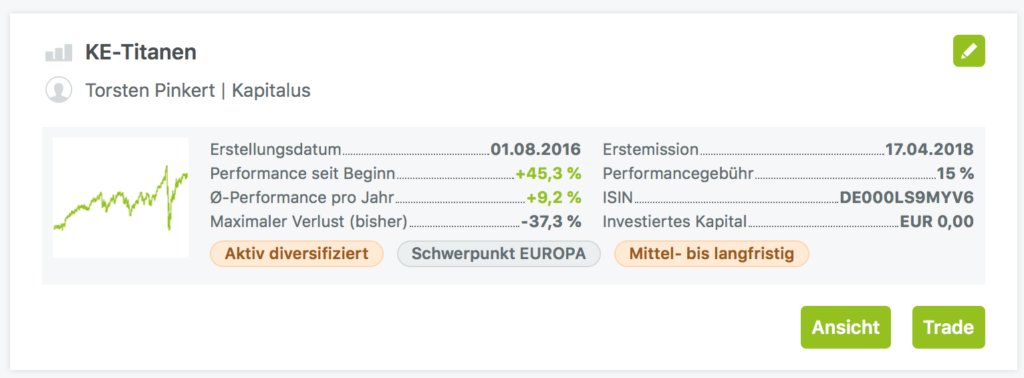Click the user avatar icon
1024x378 pixels.
tap(59, 90)
